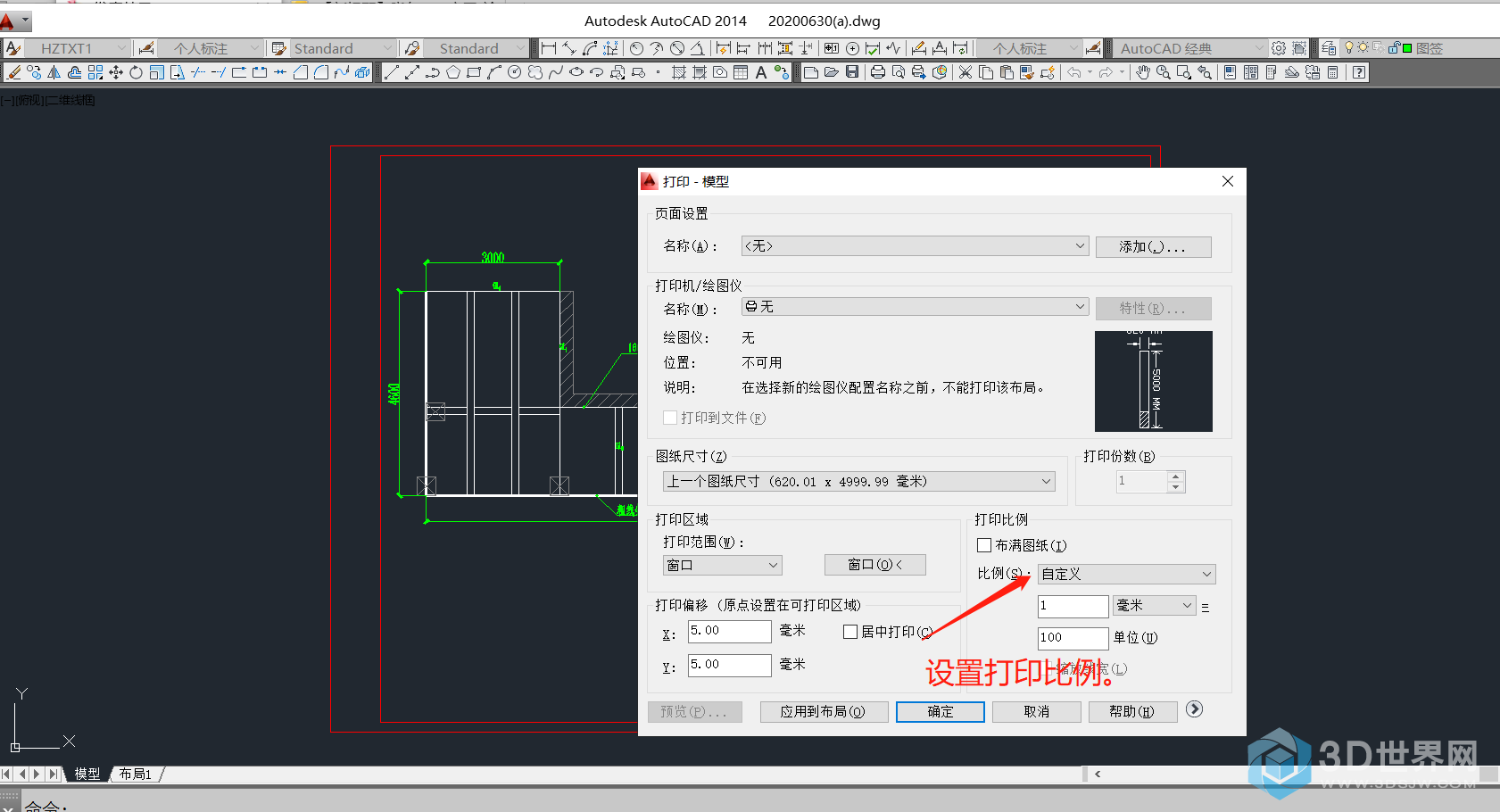Open the page setup 名称 <无> dropdown
The height and width of the screenshot is (812, 1500).
pyautogui.click(x=915, y=245)
